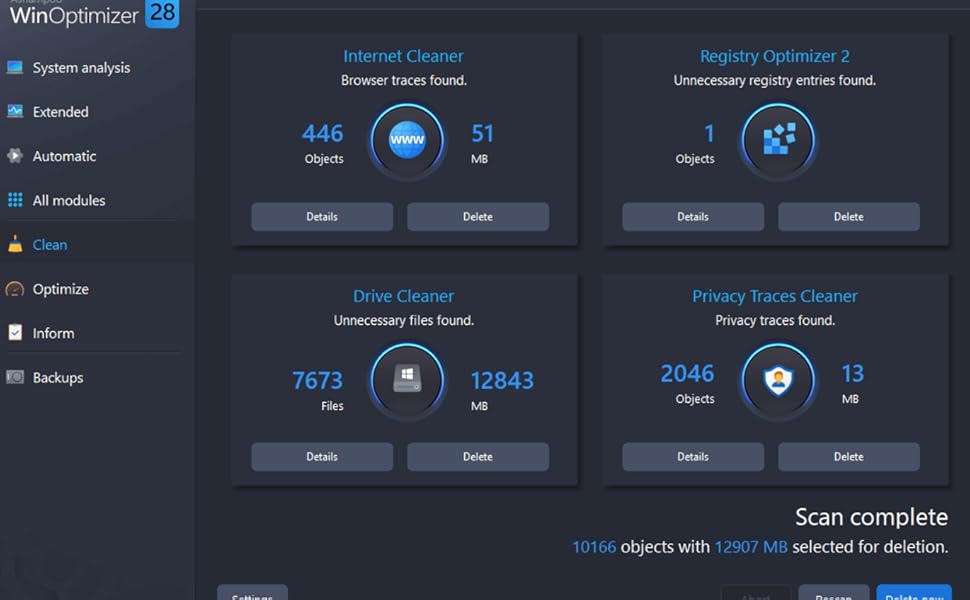Open the Settings panel

point(251,595)
